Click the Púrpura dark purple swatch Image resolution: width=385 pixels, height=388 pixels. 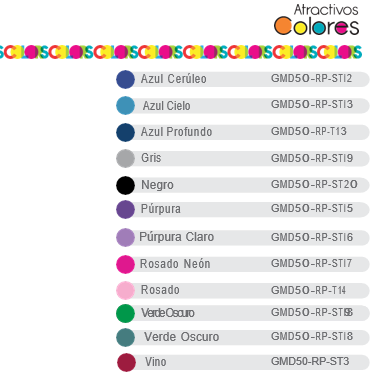125,209
